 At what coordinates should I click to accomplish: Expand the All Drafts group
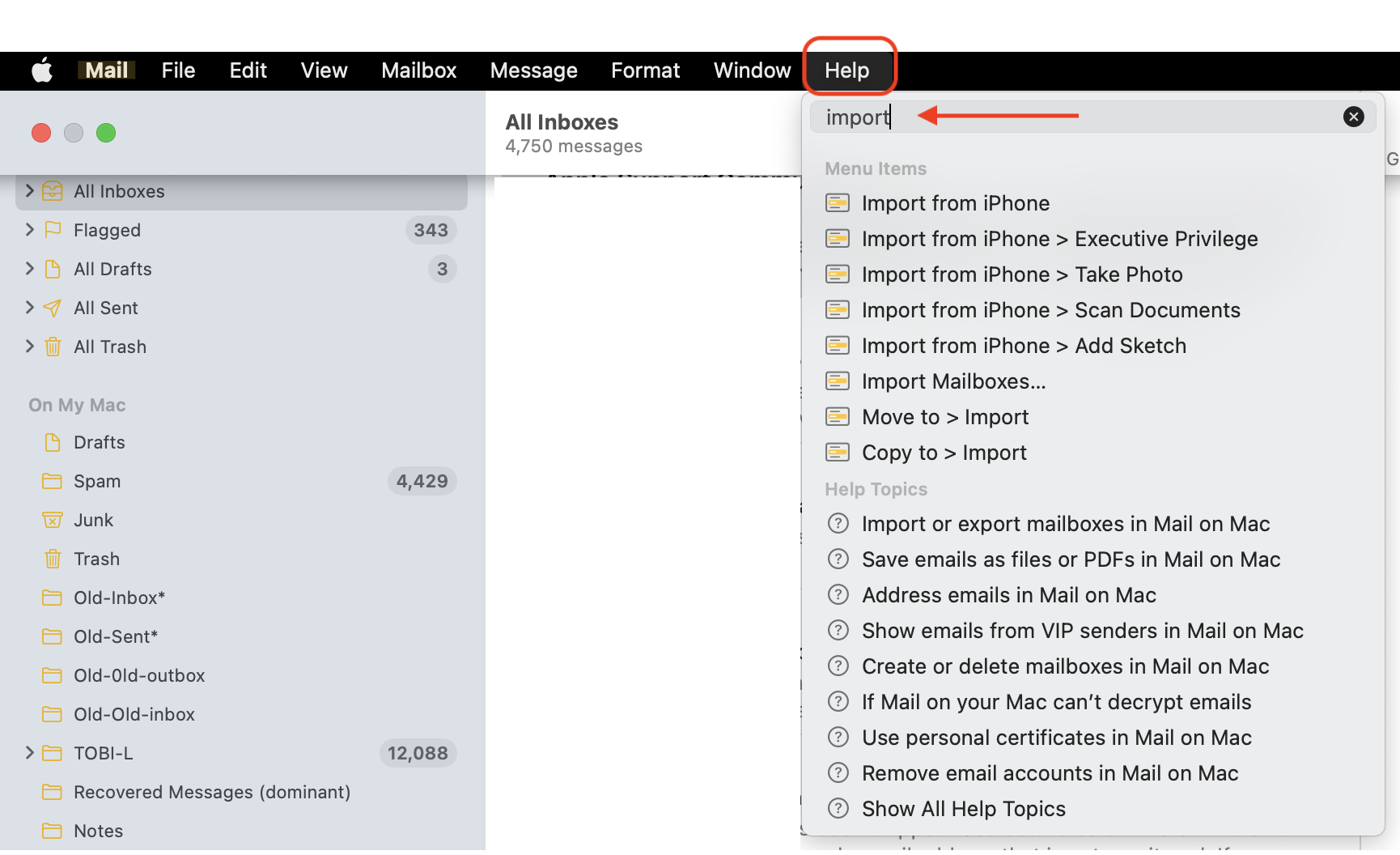click(30, 268)
